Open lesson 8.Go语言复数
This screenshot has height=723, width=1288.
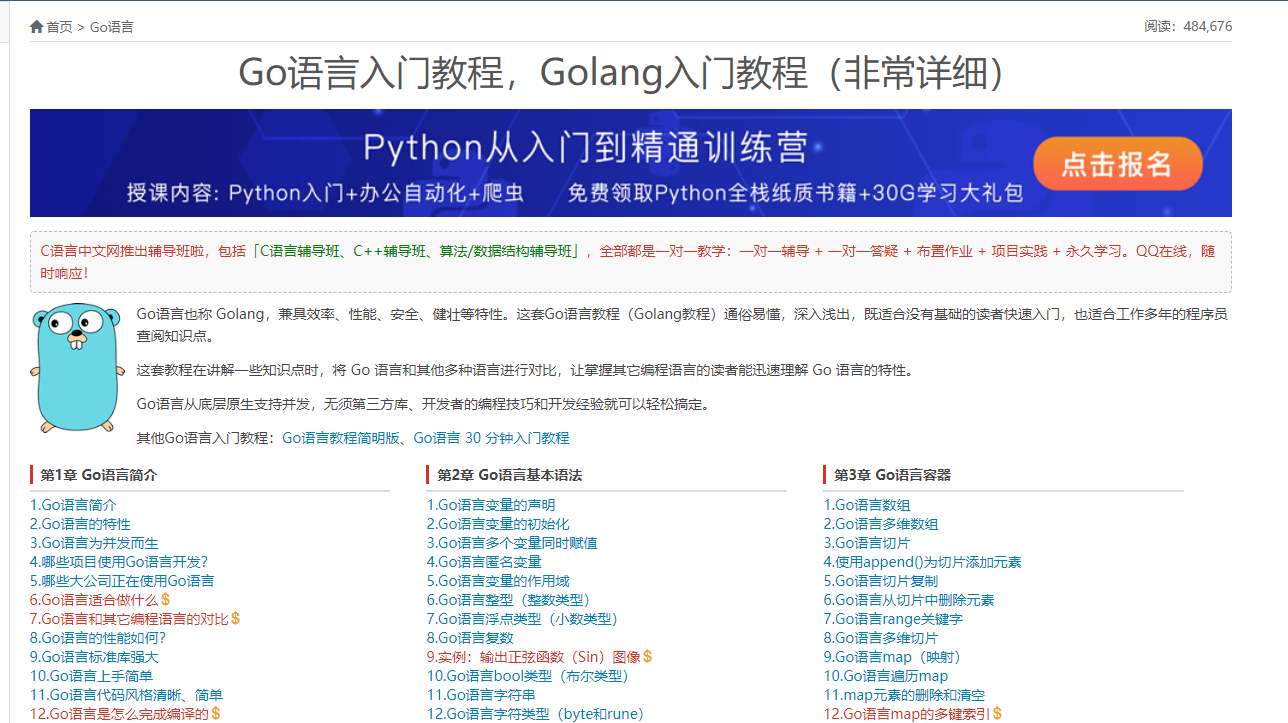pyautogui.click(x=470, y=638)
